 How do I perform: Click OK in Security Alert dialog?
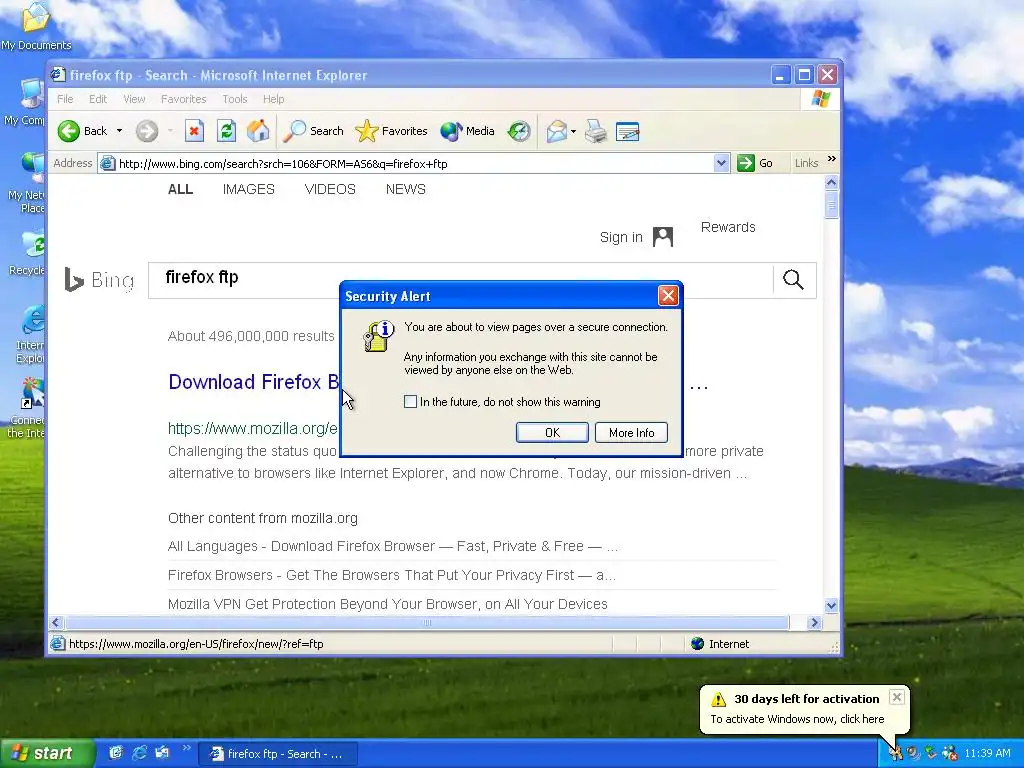[x=552, y=432]
